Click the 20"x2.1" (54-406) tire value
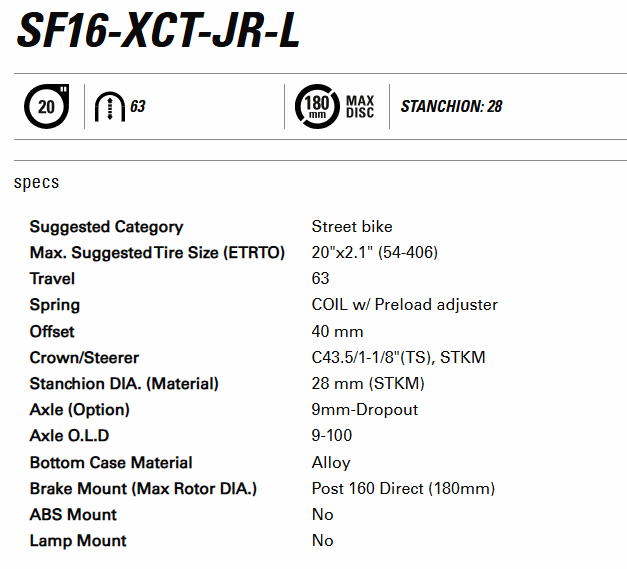This screenshot has height=569, width=627. tap(374, 253)
